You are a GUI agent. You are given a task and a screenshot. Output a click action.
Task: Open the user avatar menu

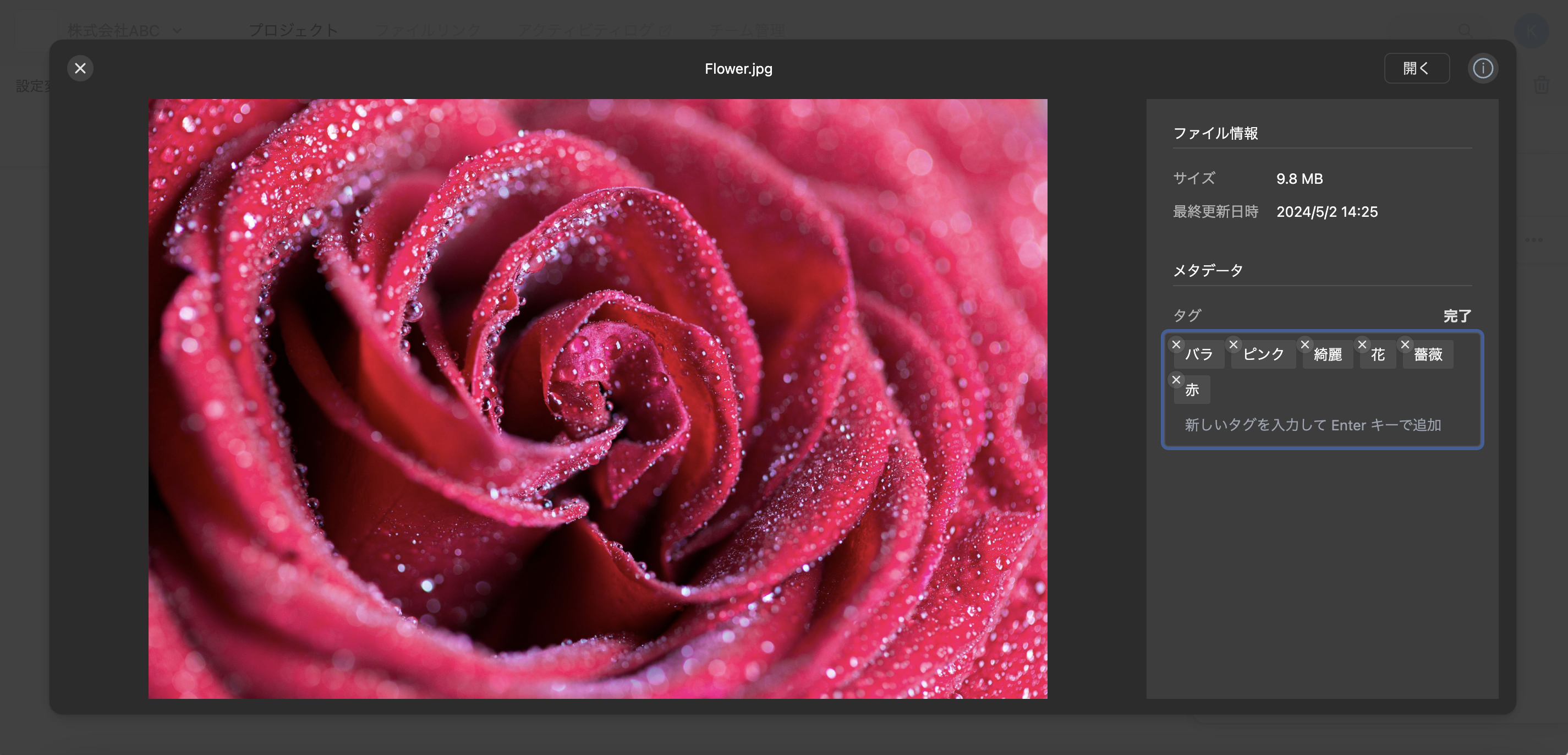click(1532, 30)
